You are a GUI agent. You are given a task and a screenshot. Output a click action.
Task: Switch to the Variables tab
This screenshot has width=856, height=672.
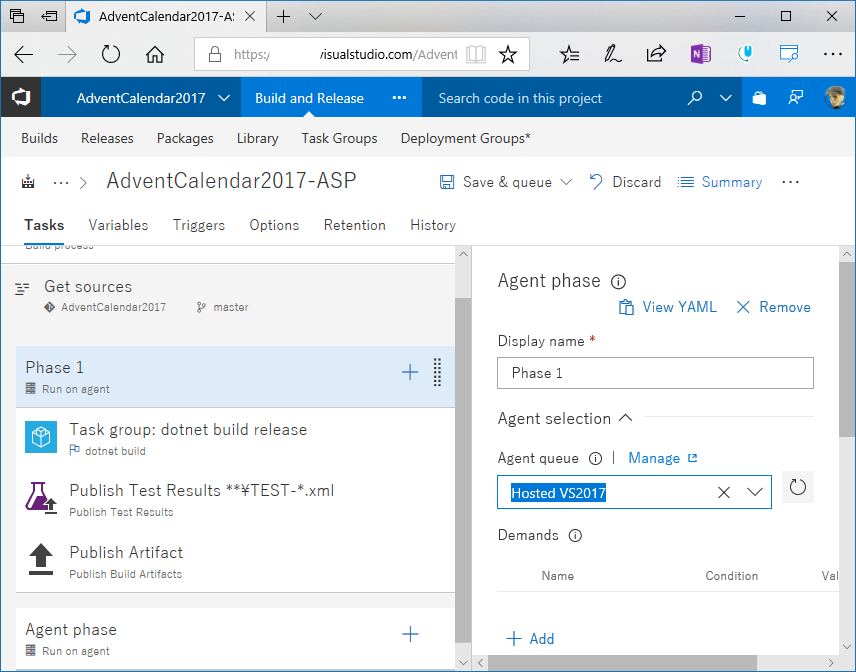(118, 225)
